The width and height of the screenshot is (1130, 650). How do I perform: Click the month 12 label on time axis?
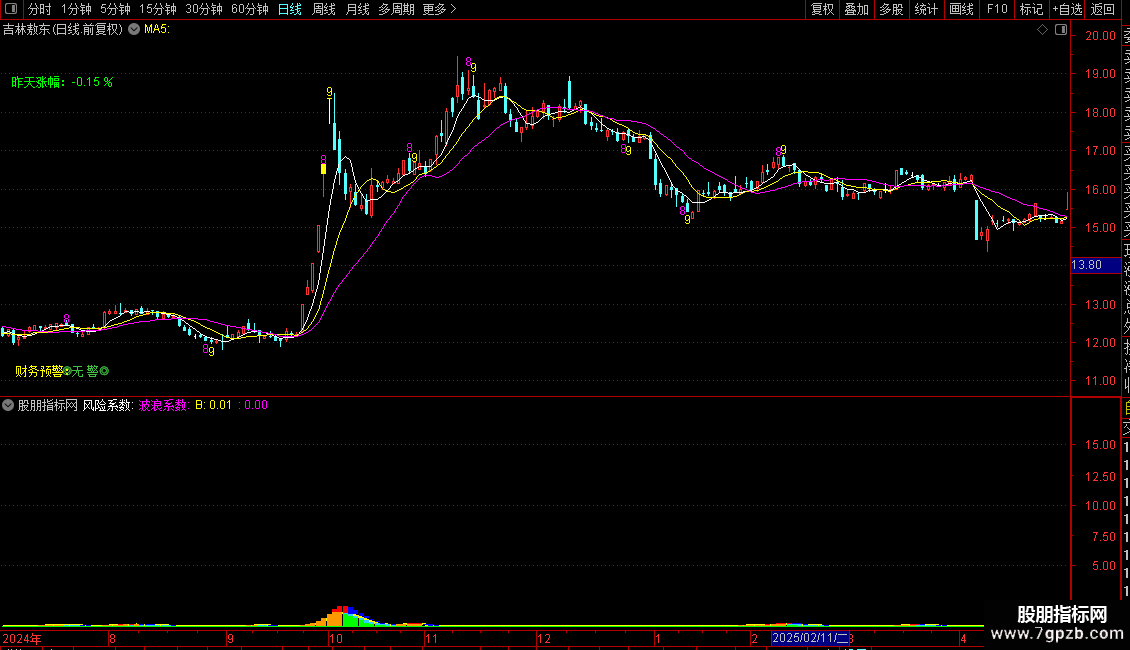click(x=544, y=639)
